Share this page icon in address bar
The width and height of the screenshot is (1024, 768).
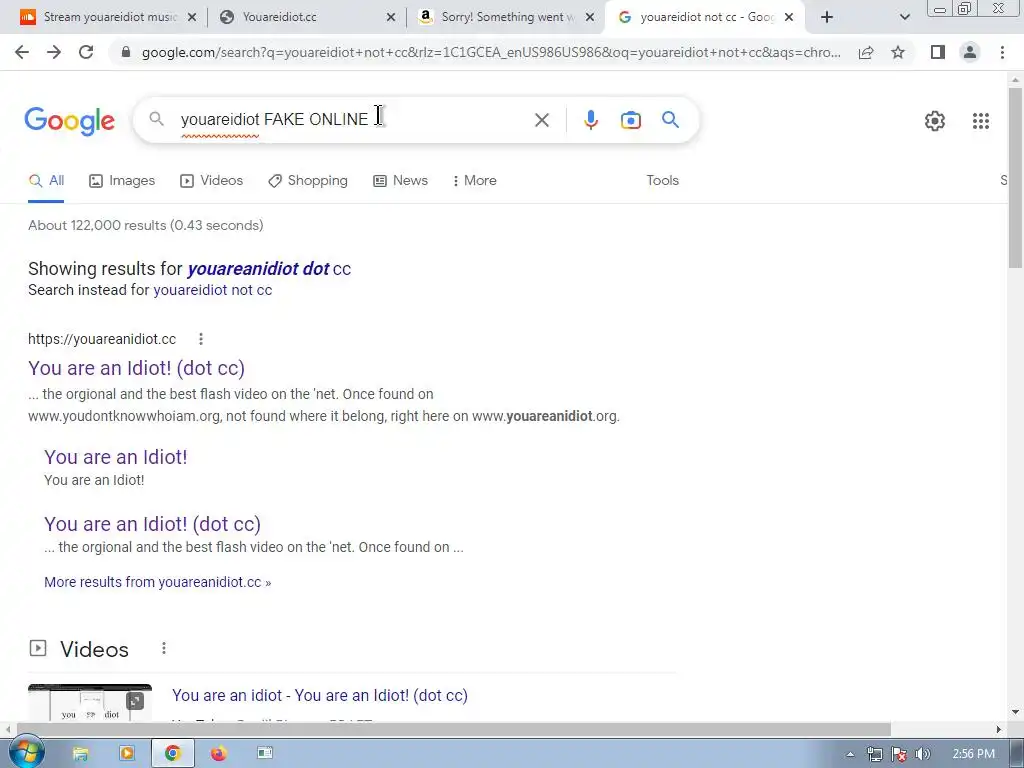coord(866,52)
